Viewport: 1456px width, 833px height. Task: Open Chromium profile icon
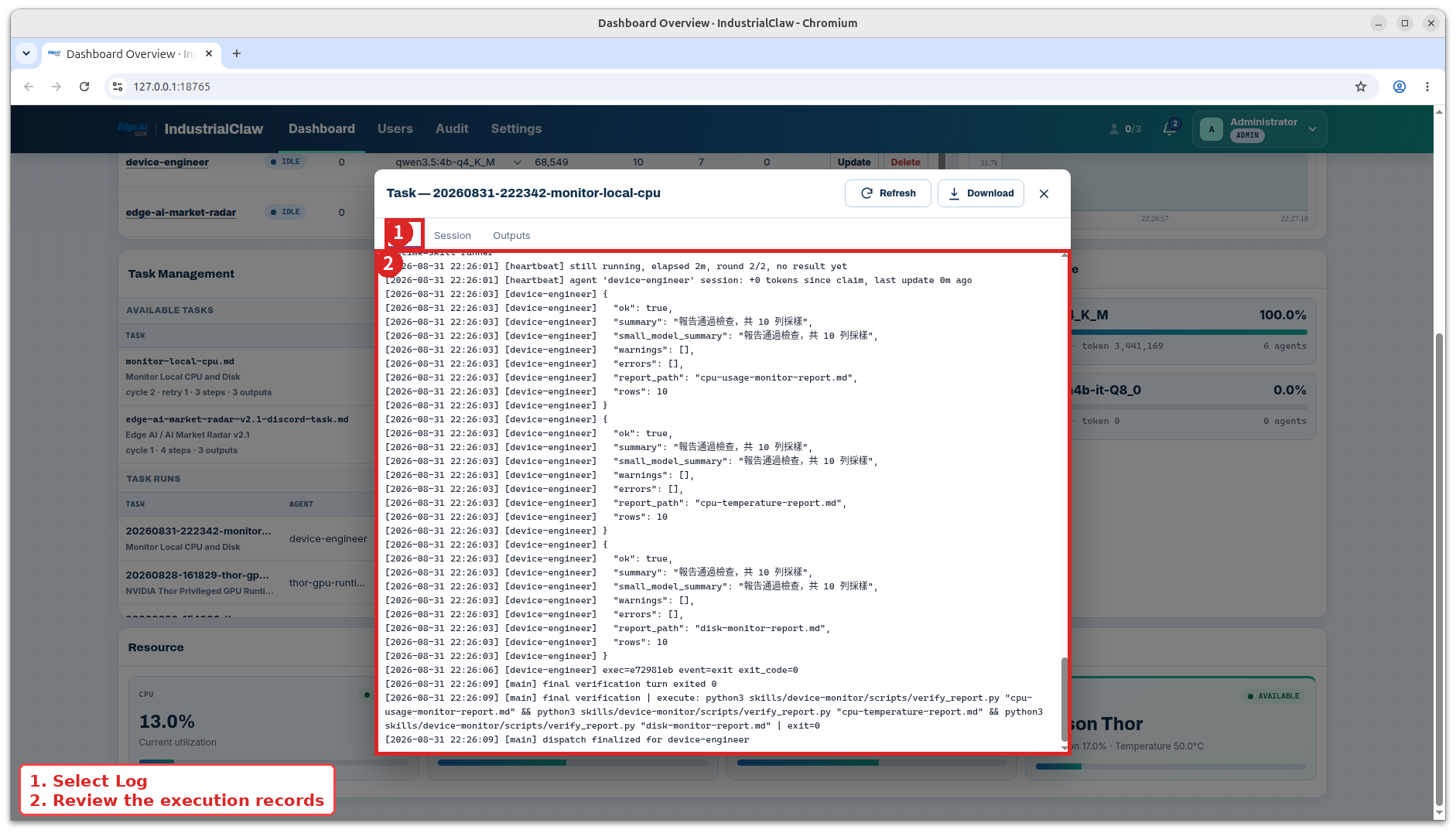1400,87
